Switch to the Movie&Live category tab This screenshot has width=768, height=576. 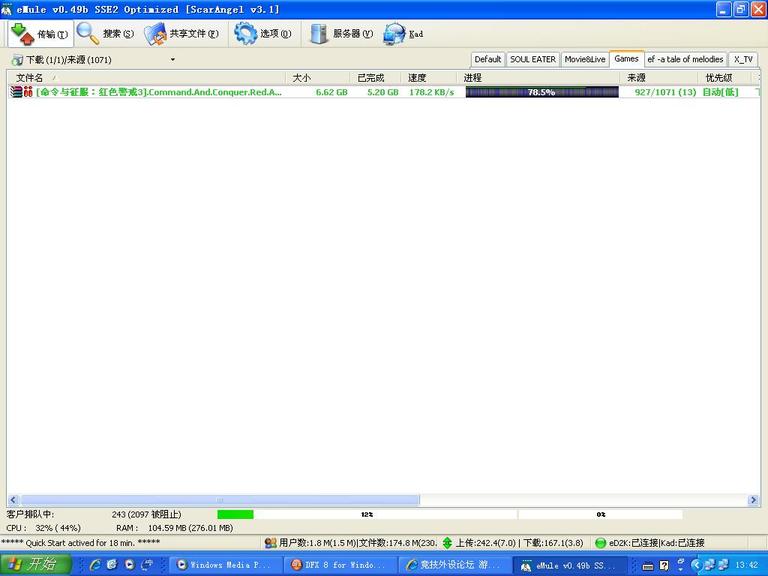coord(585,59)
